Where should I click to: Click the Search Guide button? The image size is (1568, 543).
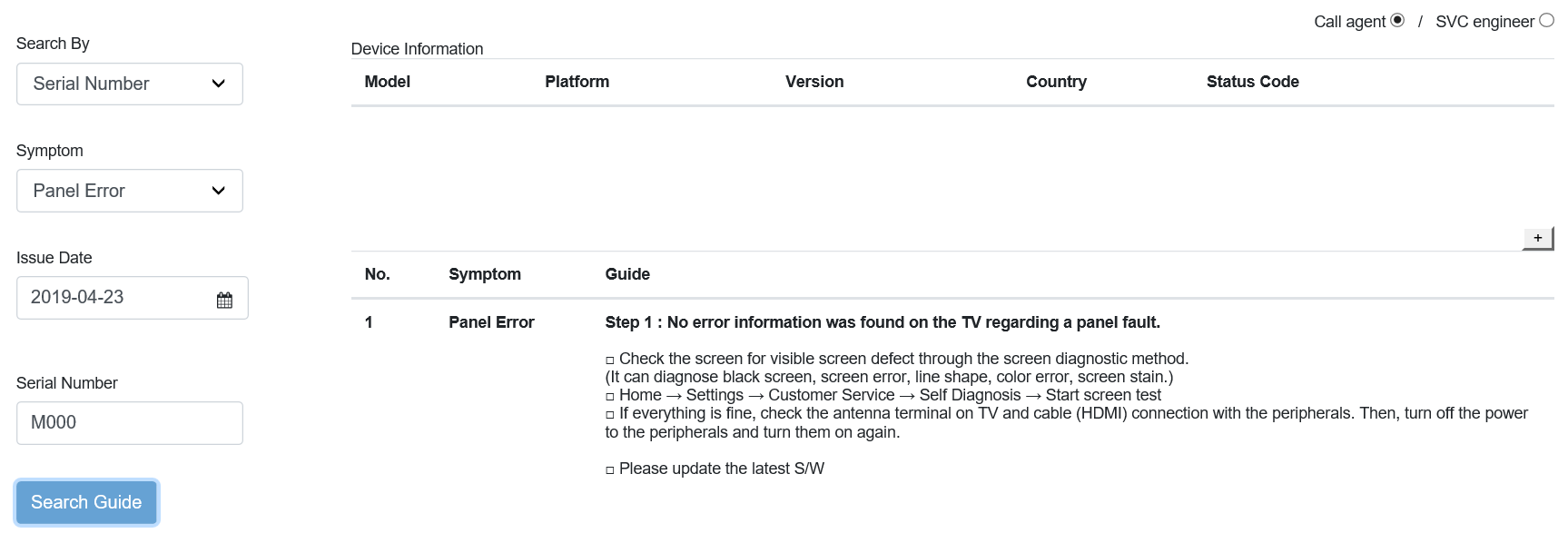click(x=86, y=502)
